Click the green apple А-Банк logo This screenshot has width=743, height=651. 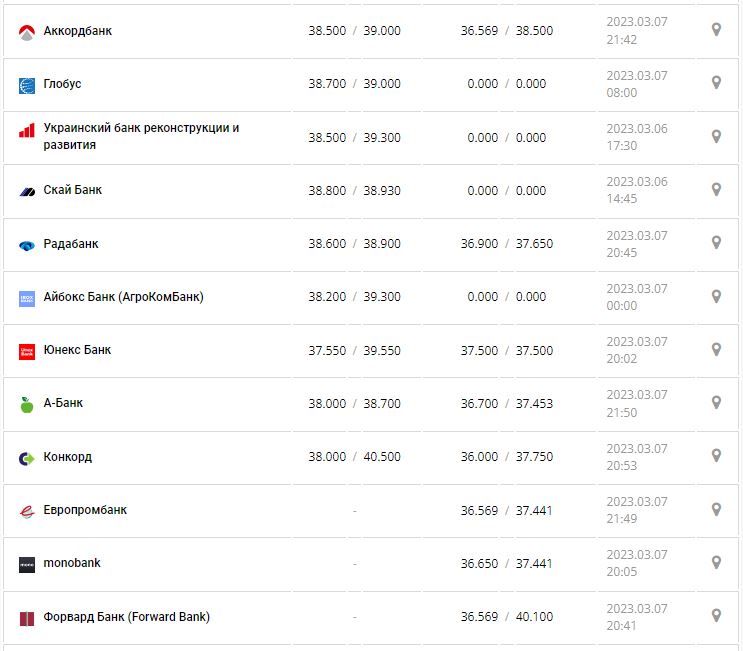coord(27,404)
